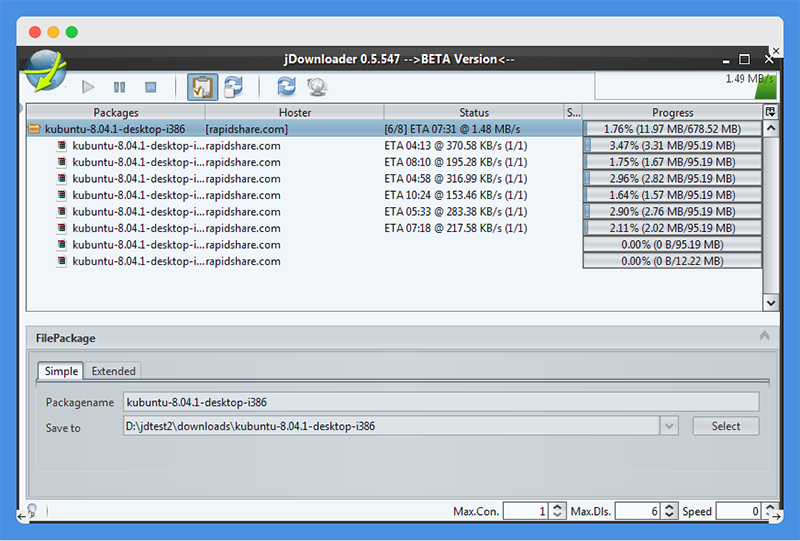Click archive icon of the 0 B/12.22 MB file

click(62, 261)
